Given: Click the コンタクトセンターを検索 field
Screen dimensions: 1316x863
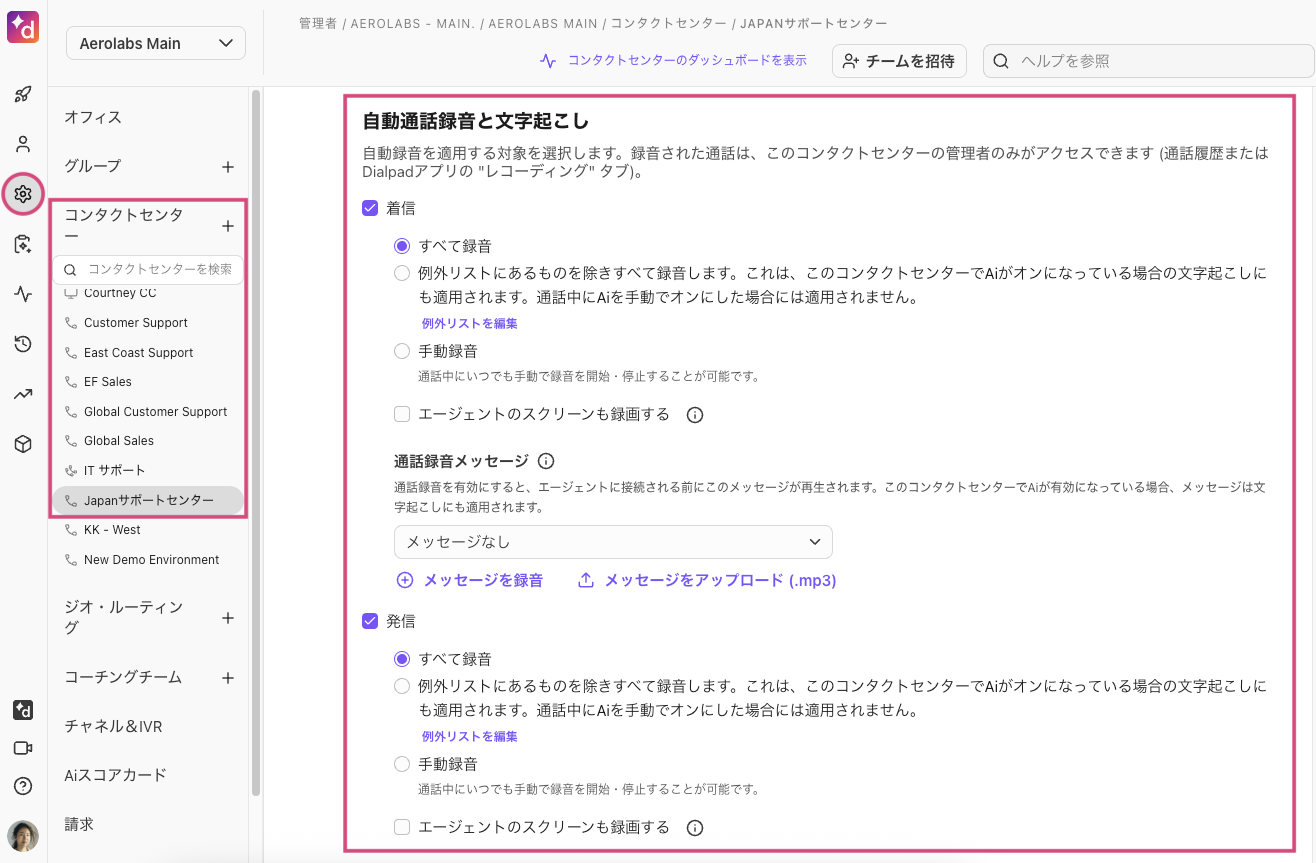Looking at the screenshot, I should pyautogui.click(x=148, y=270).
